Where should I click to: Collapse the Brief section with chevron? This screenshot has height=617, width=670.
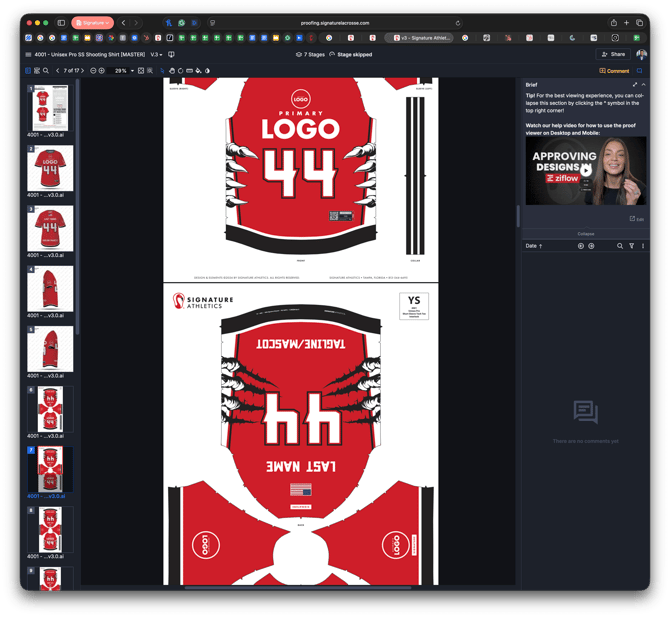point(643,85)
